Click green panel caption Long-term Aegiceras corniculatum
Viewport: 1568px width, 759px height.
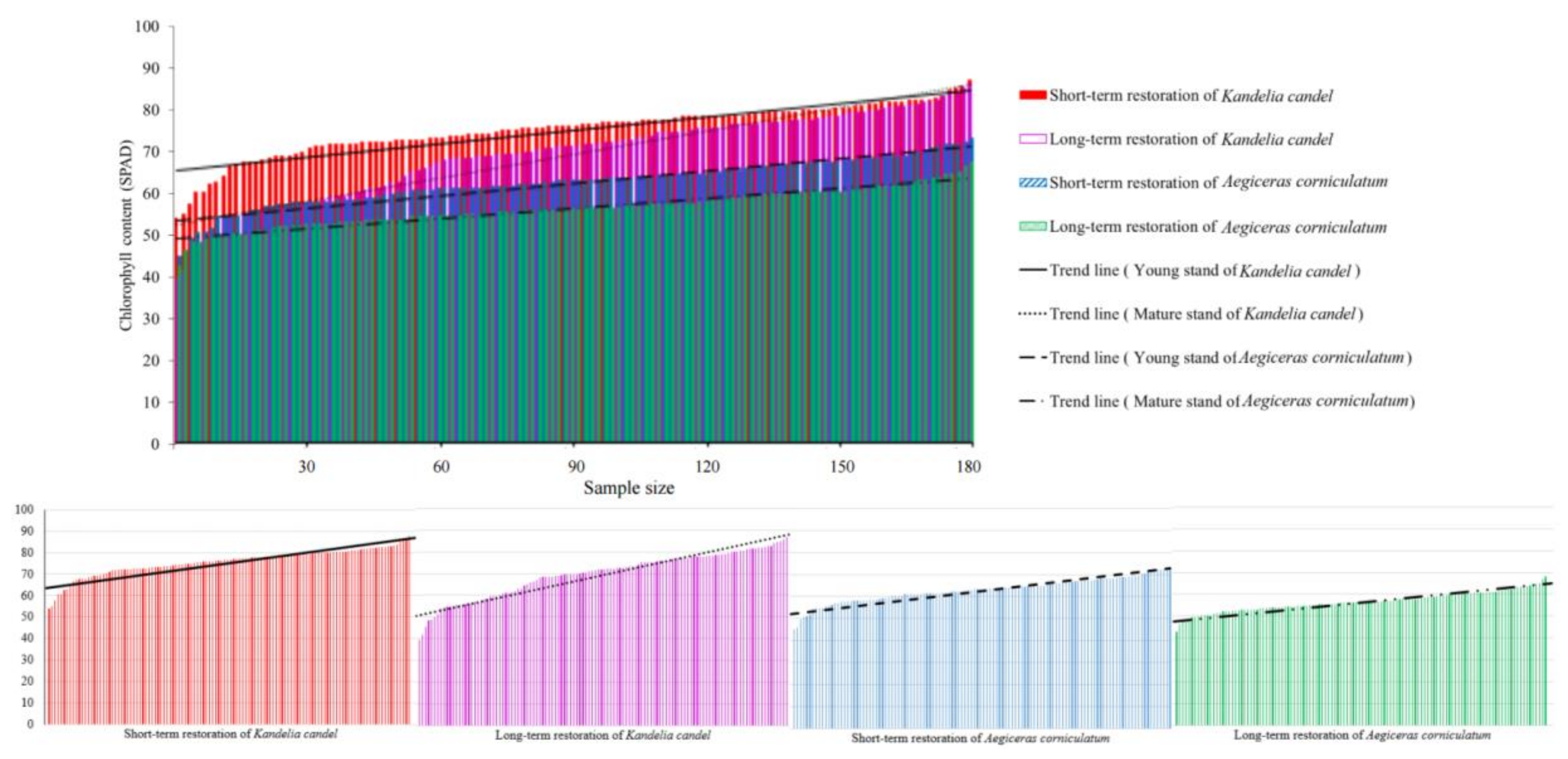1362,735
